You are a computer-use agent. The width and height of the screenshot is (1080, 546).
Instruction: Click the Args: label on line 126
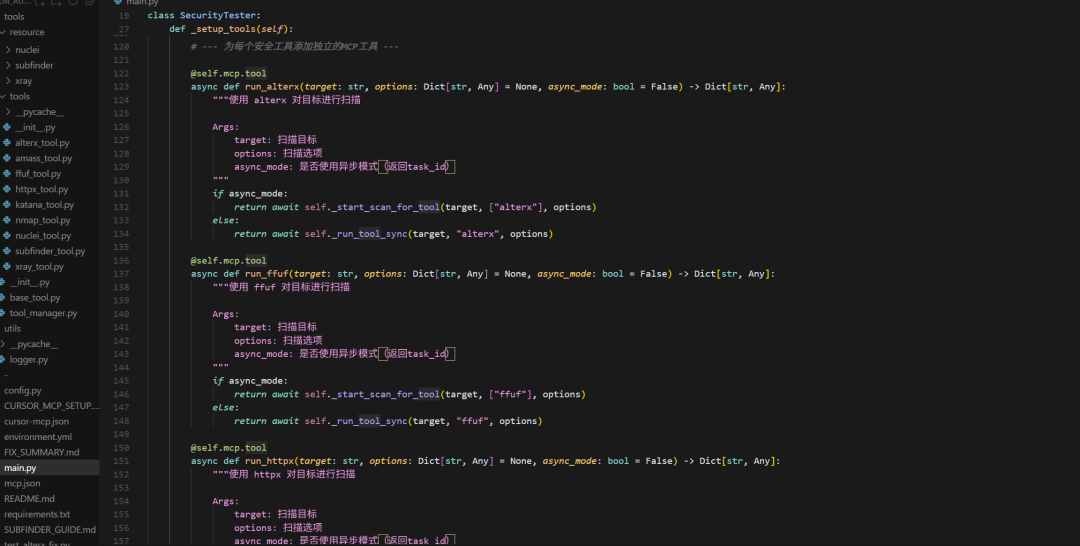(x=226, y=127)
